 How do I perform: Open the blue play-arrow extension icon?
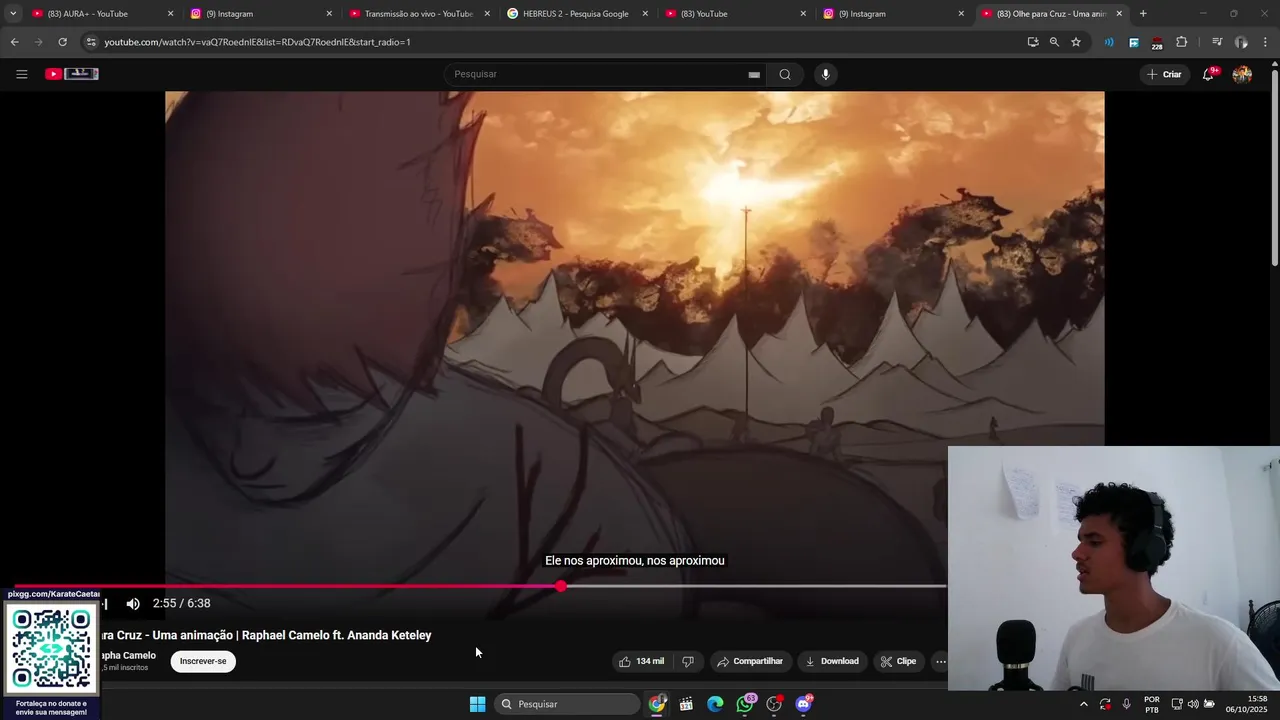click(x=1134, y=42)
